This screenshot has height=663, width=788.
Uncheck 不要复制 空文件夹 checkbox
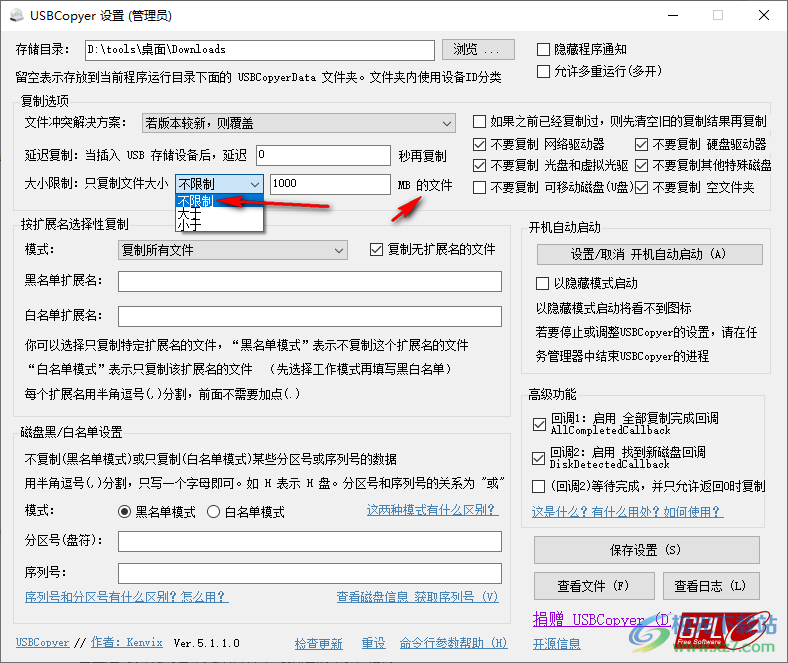tap(641, 187)
